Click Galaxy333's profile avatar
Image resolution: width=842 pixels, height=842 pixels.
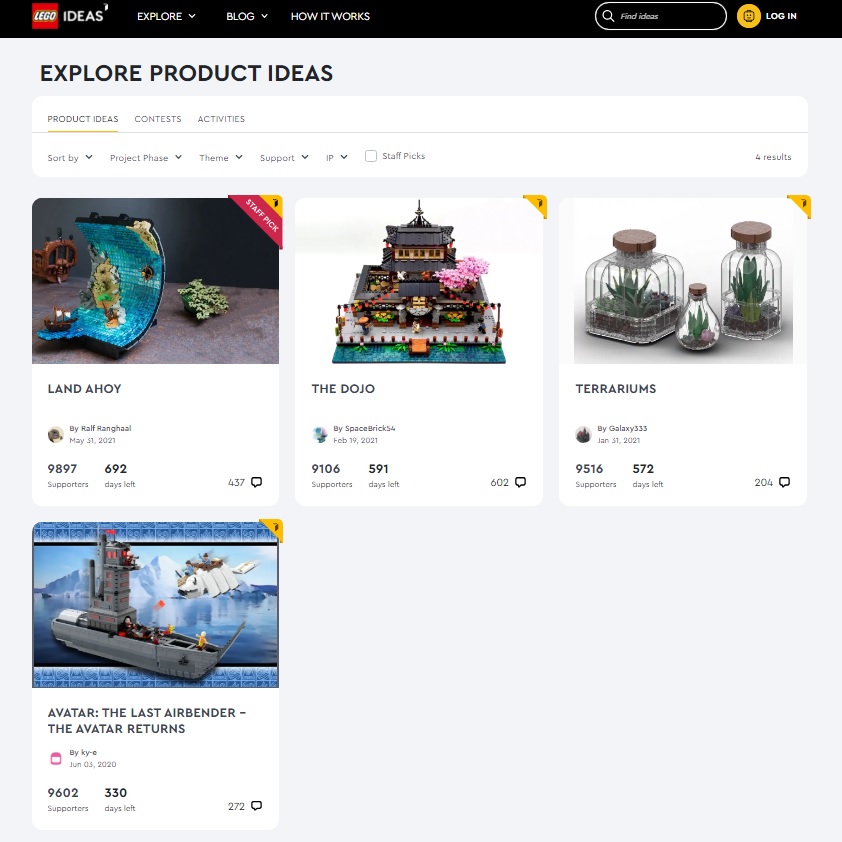[x=583, y=434]
